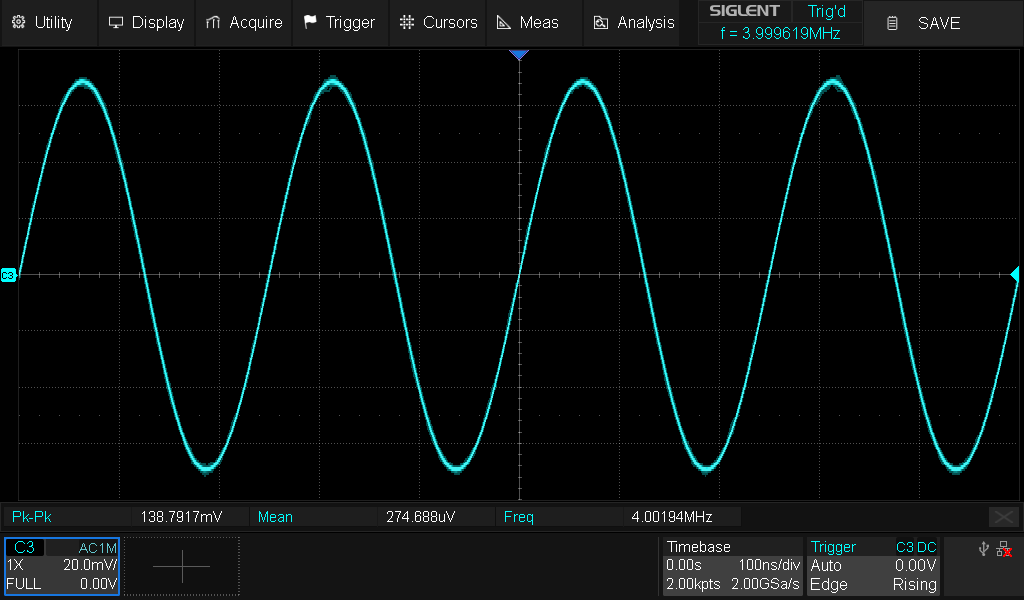Open the Timebase settings box

coord(733,566)
